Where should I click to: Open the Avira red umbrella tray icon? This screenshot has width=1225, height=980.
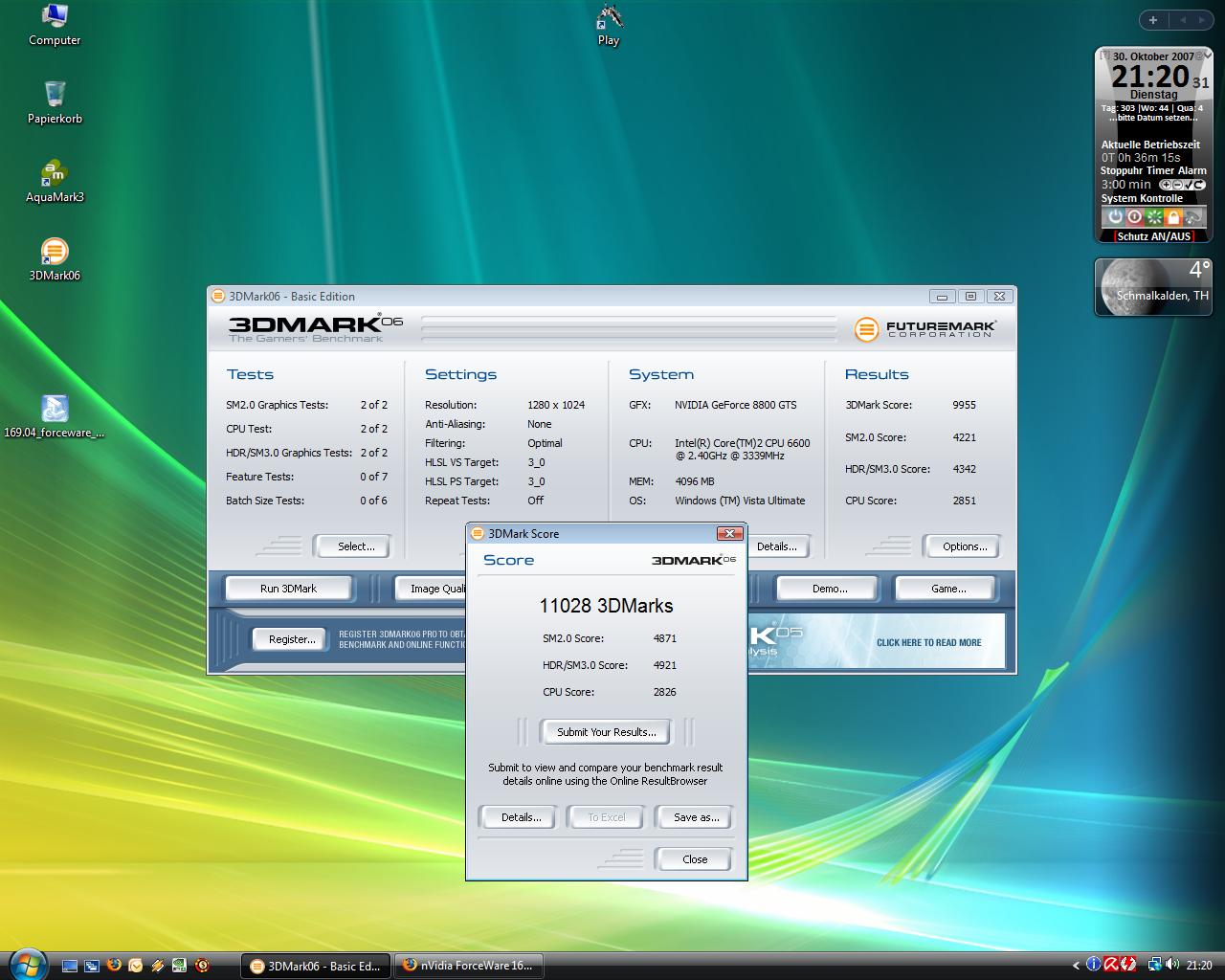point(1111,964)
